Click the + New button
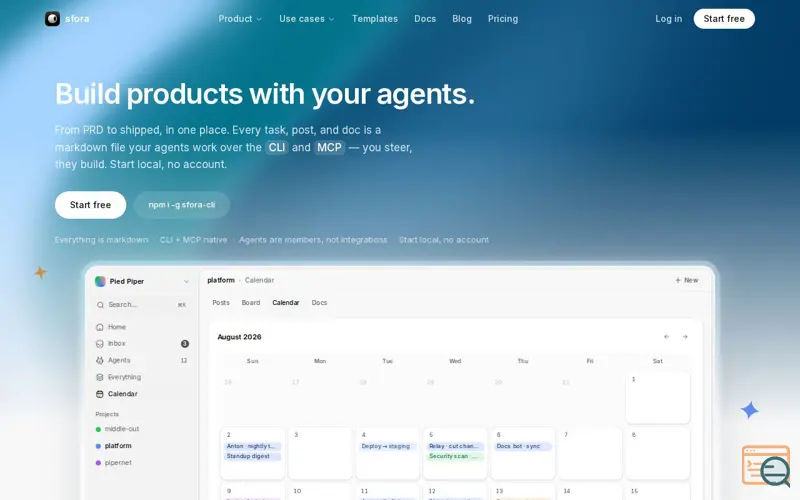This screenshot has height=500, width=800. click(687, 280)
